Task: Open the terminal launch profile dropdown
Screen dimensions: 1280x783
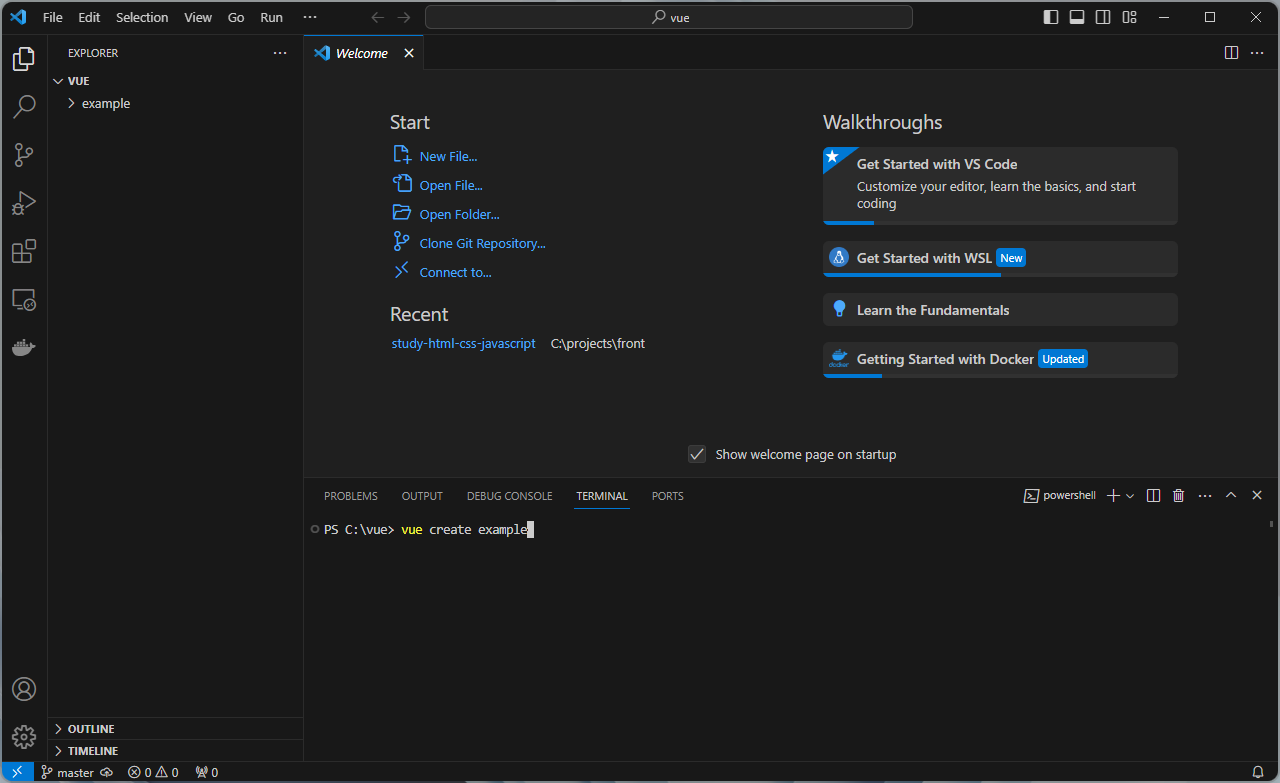Action: pos(1130,496)
